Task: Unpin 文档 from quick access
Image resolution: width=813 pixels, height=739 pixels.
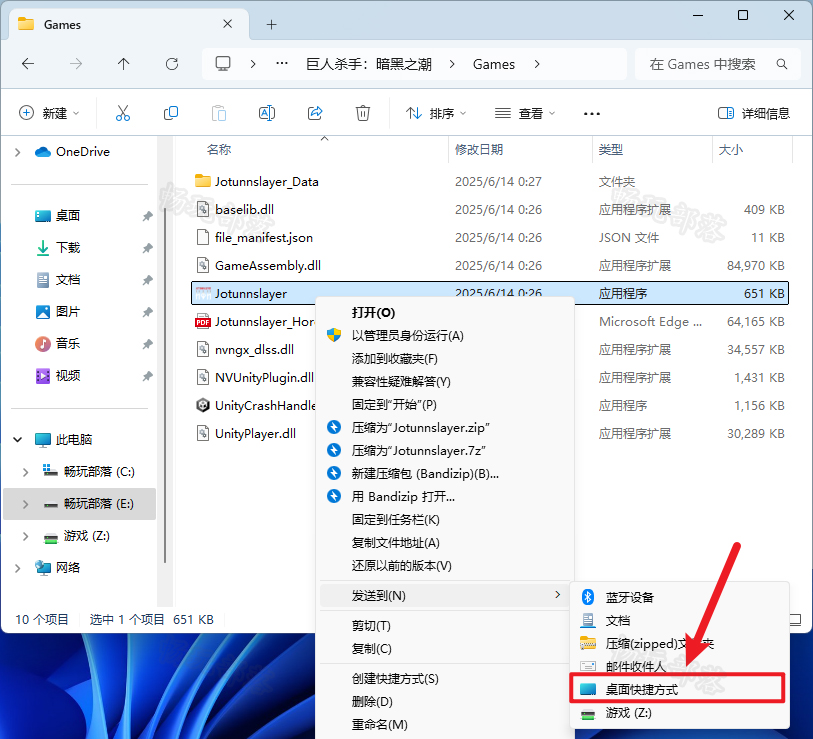Action: pos(148,280)
